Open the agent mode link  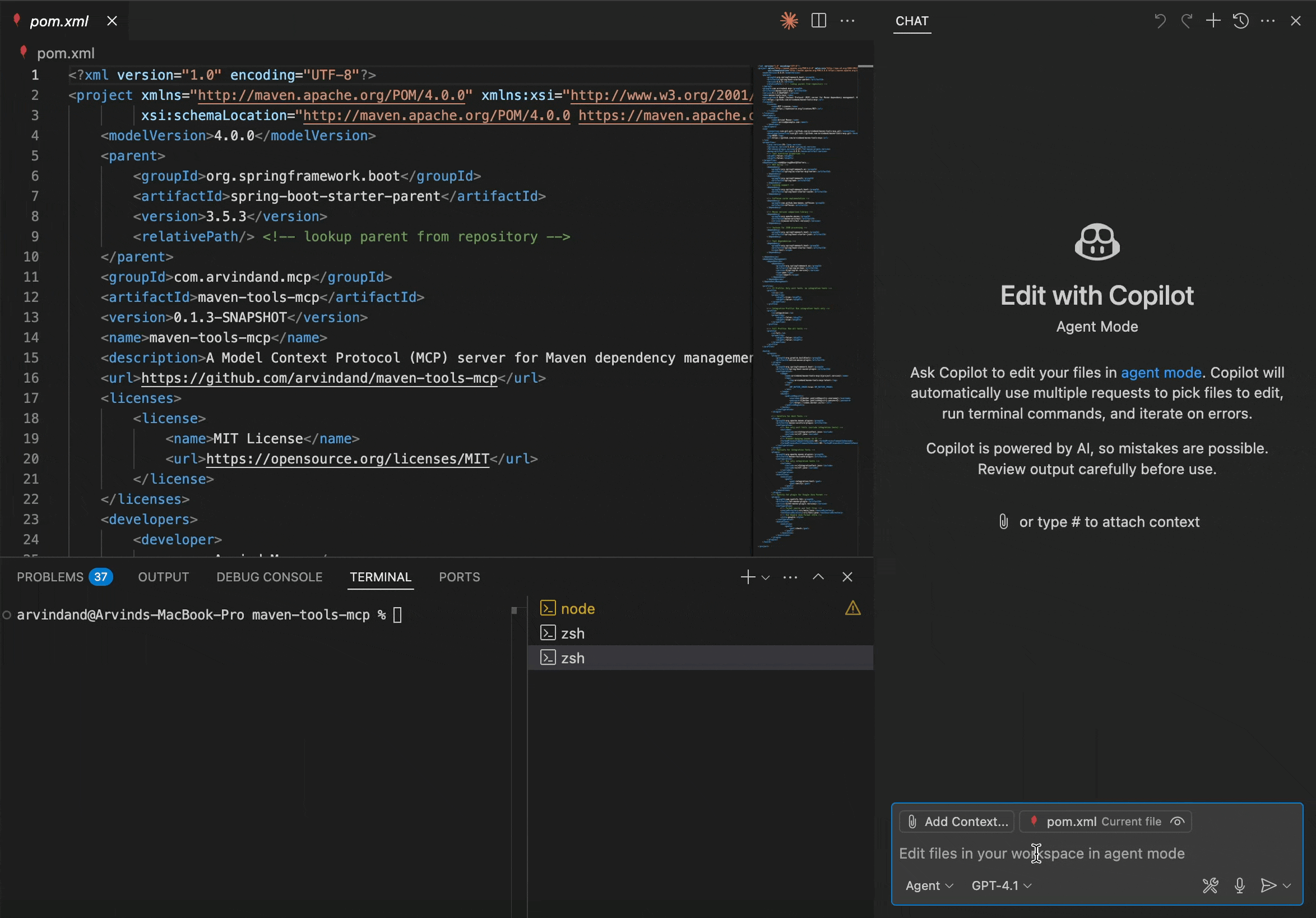point(1161,373)
